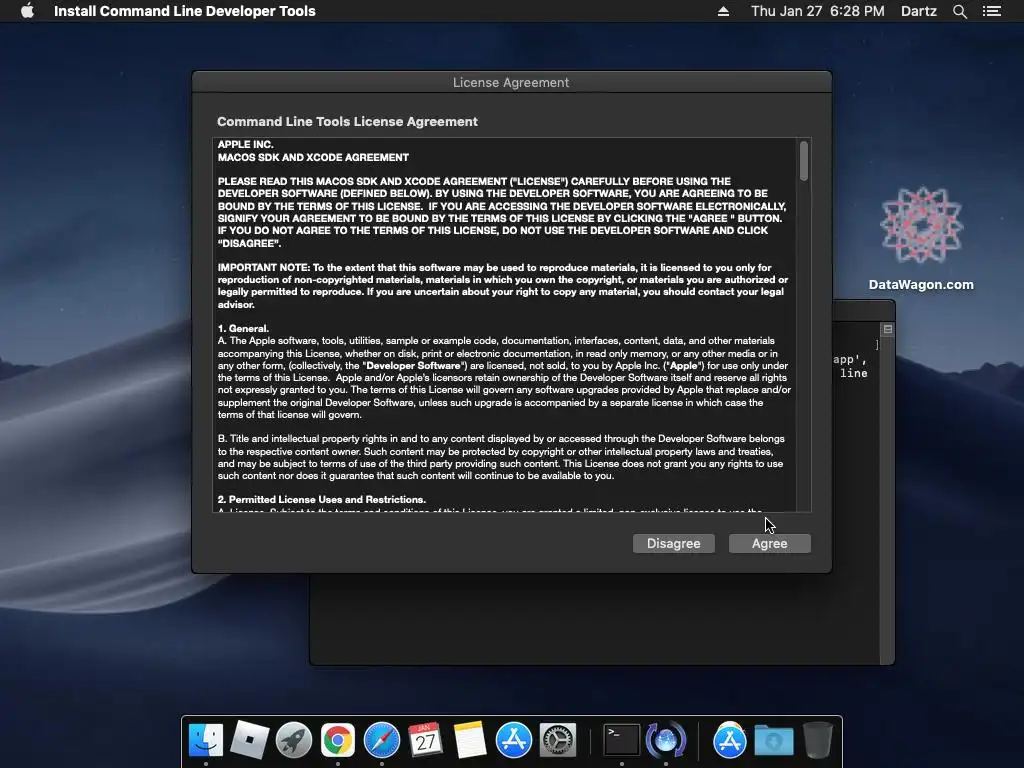
Task: Click the Terminal window split pane icon
Action: pyautogui.click(x=888, y=329)
